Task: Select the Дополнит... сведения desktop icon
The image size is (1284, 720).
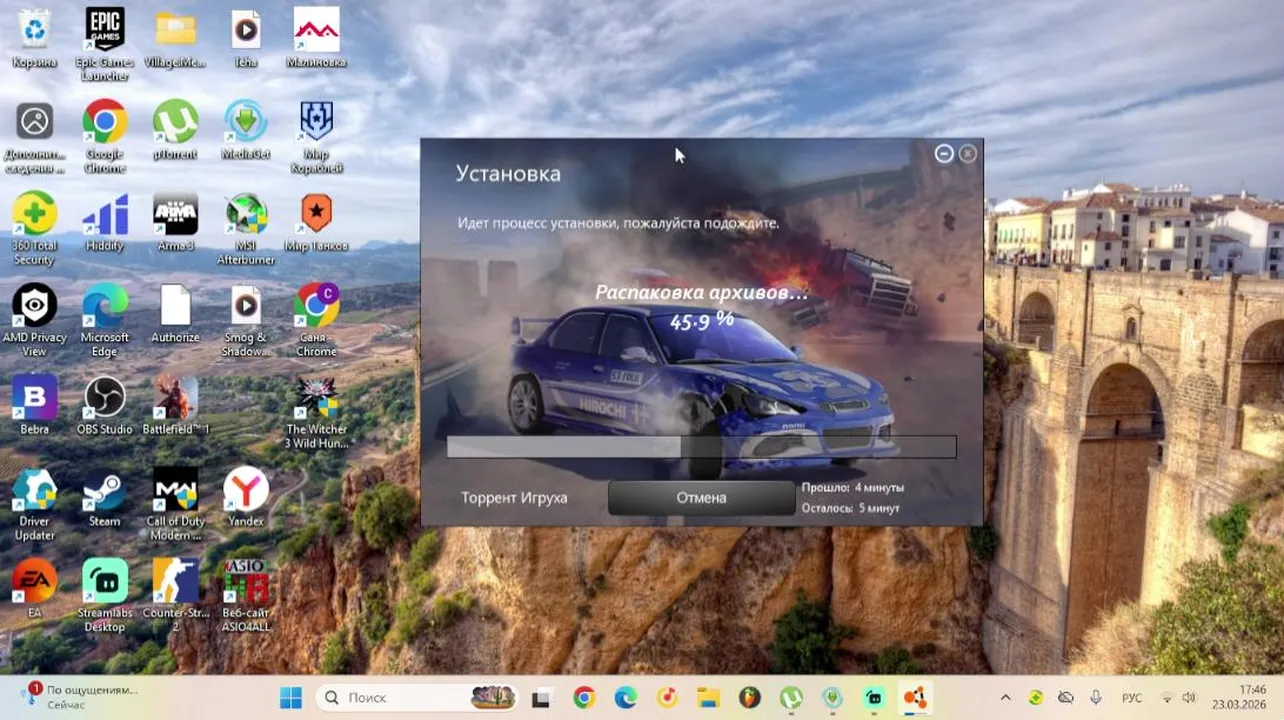Action: click(x=35, y=136)
